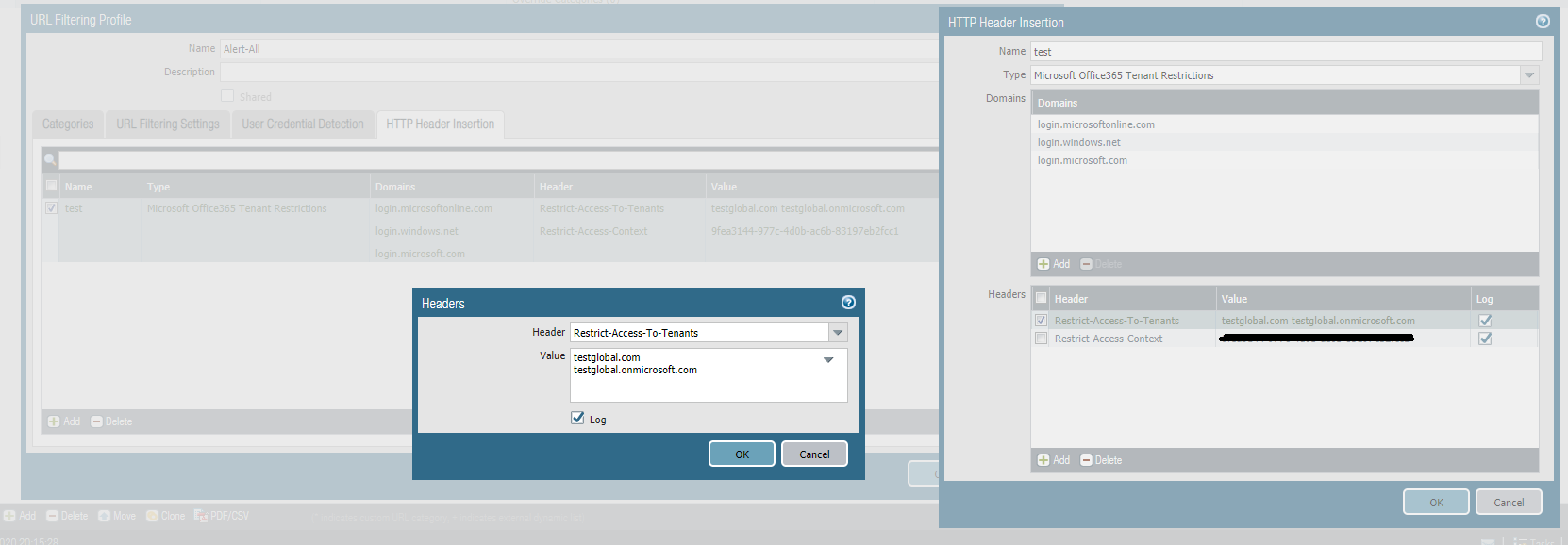
Task: Click Name field showing Alert-All
Action: coord(579,48)
